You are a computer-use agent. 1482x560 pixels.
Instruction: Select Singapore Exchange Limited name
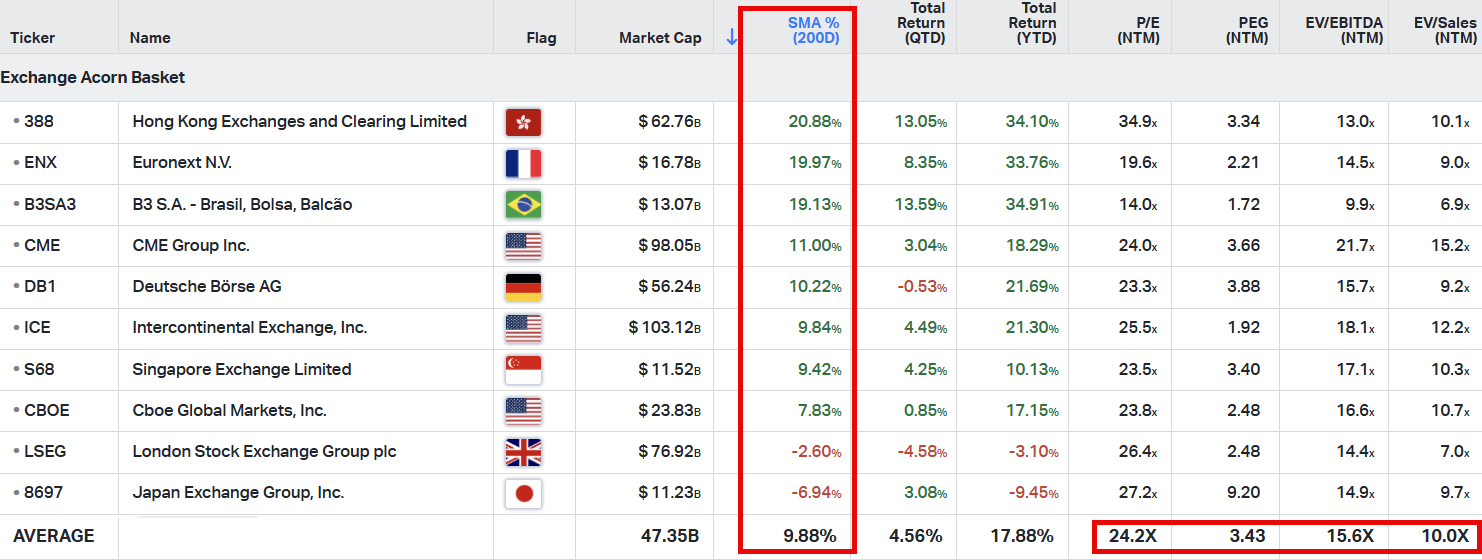(x=242, y=369)
